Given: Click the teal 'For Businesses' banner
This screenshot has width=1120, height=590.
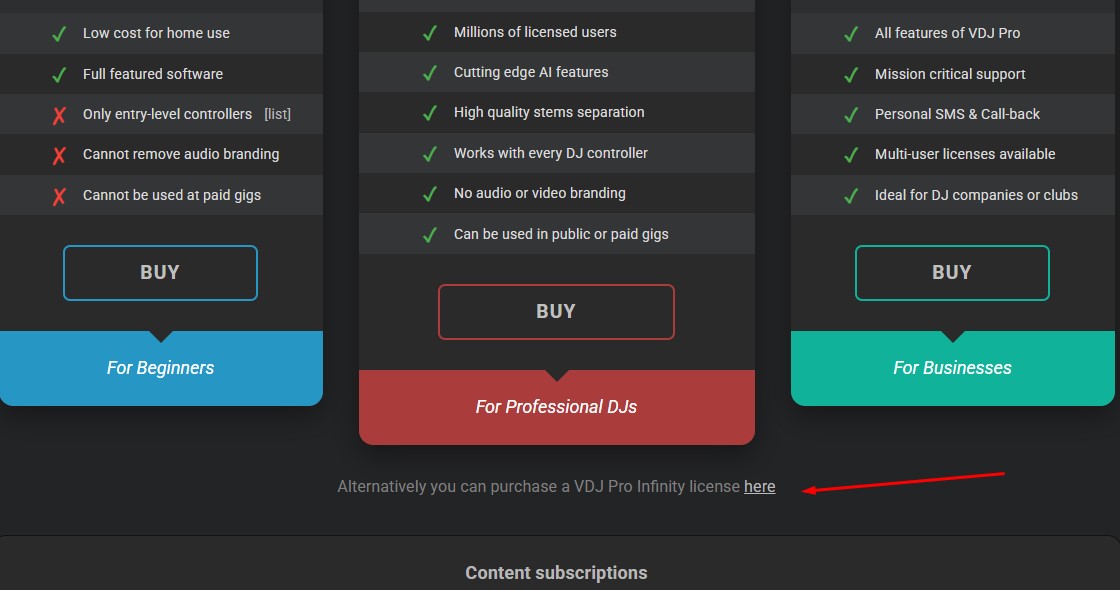Looking at the screenshot, I should point(952,368).
